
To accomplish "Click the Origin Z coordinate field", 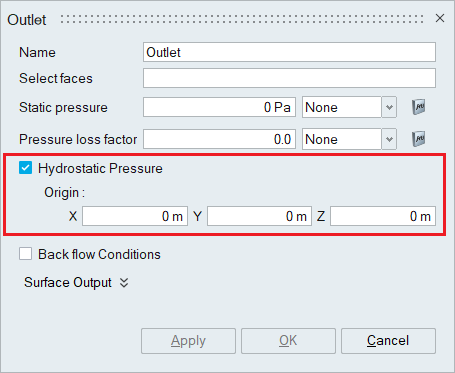I will pos(383,216).
